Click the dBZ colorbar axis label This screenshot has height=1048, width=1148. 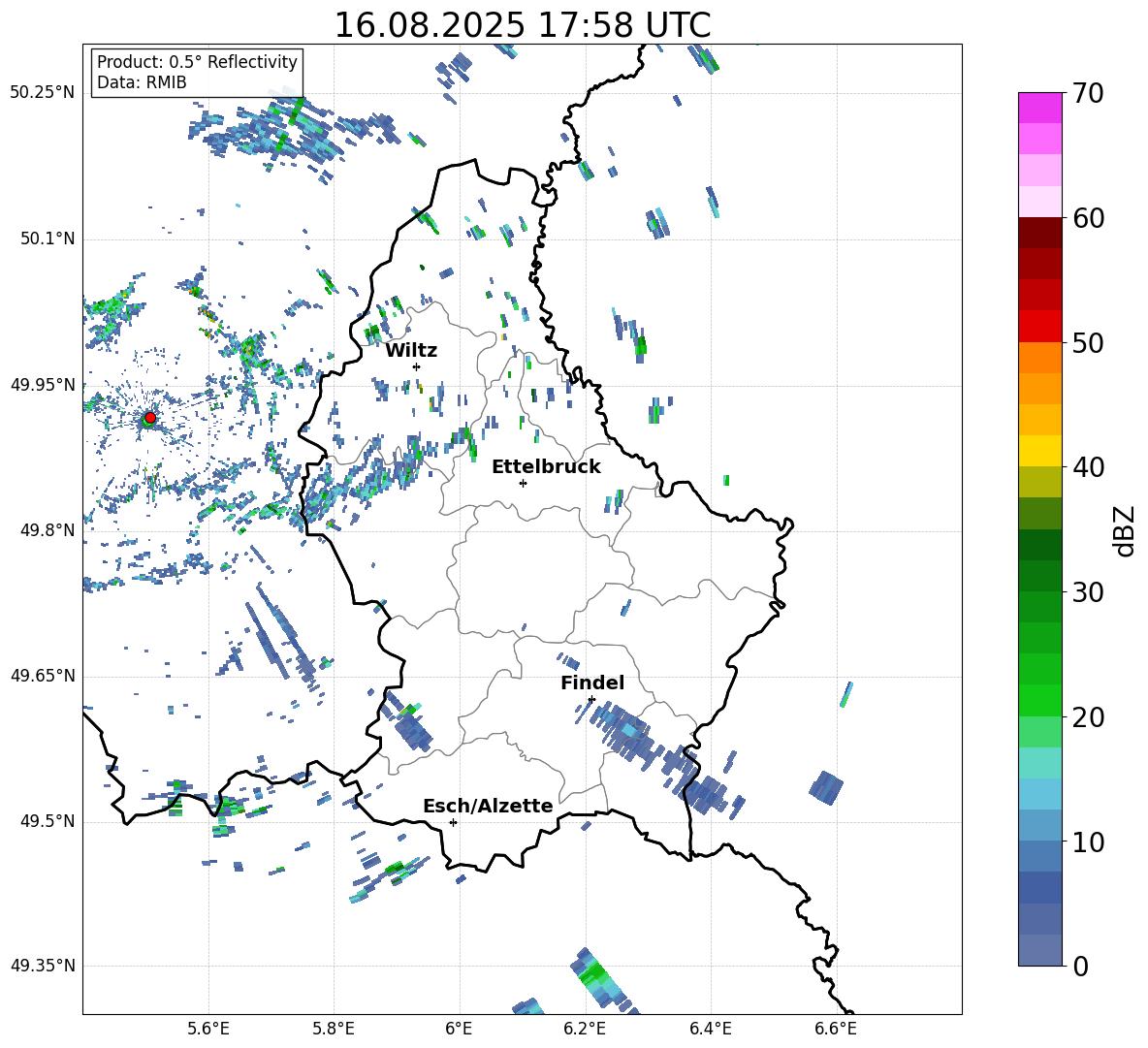[1125, 531]
